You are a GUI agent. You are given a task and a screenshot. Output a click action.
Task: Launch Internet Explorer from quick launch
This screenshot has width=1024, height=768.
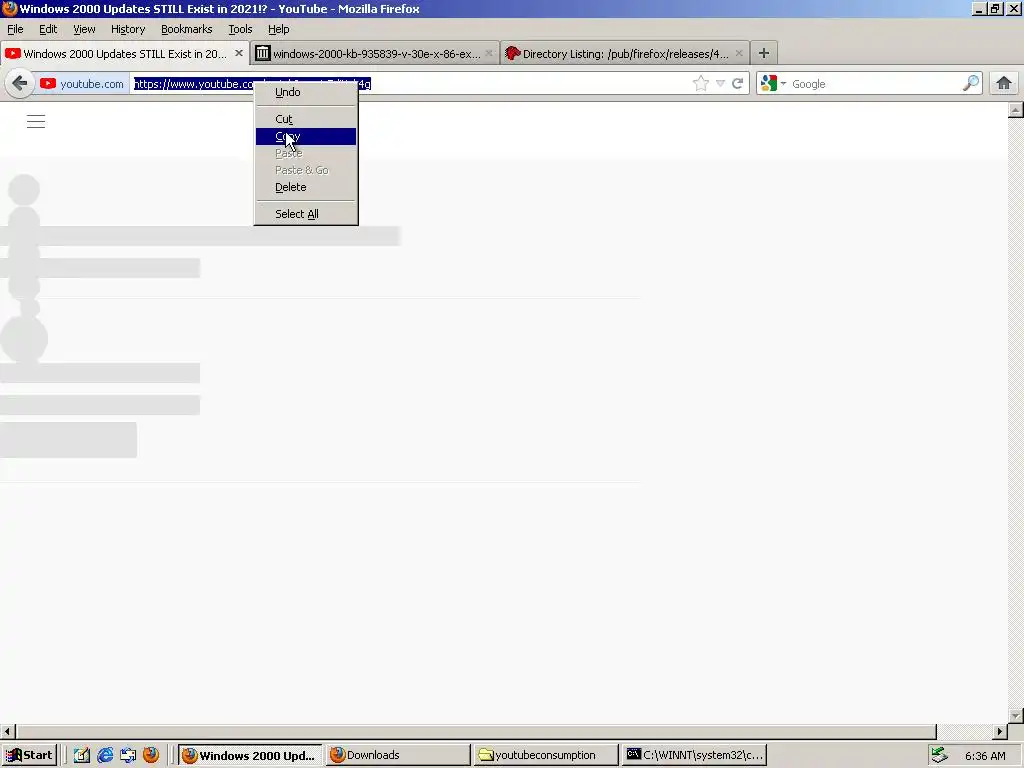tap(104, 755)
